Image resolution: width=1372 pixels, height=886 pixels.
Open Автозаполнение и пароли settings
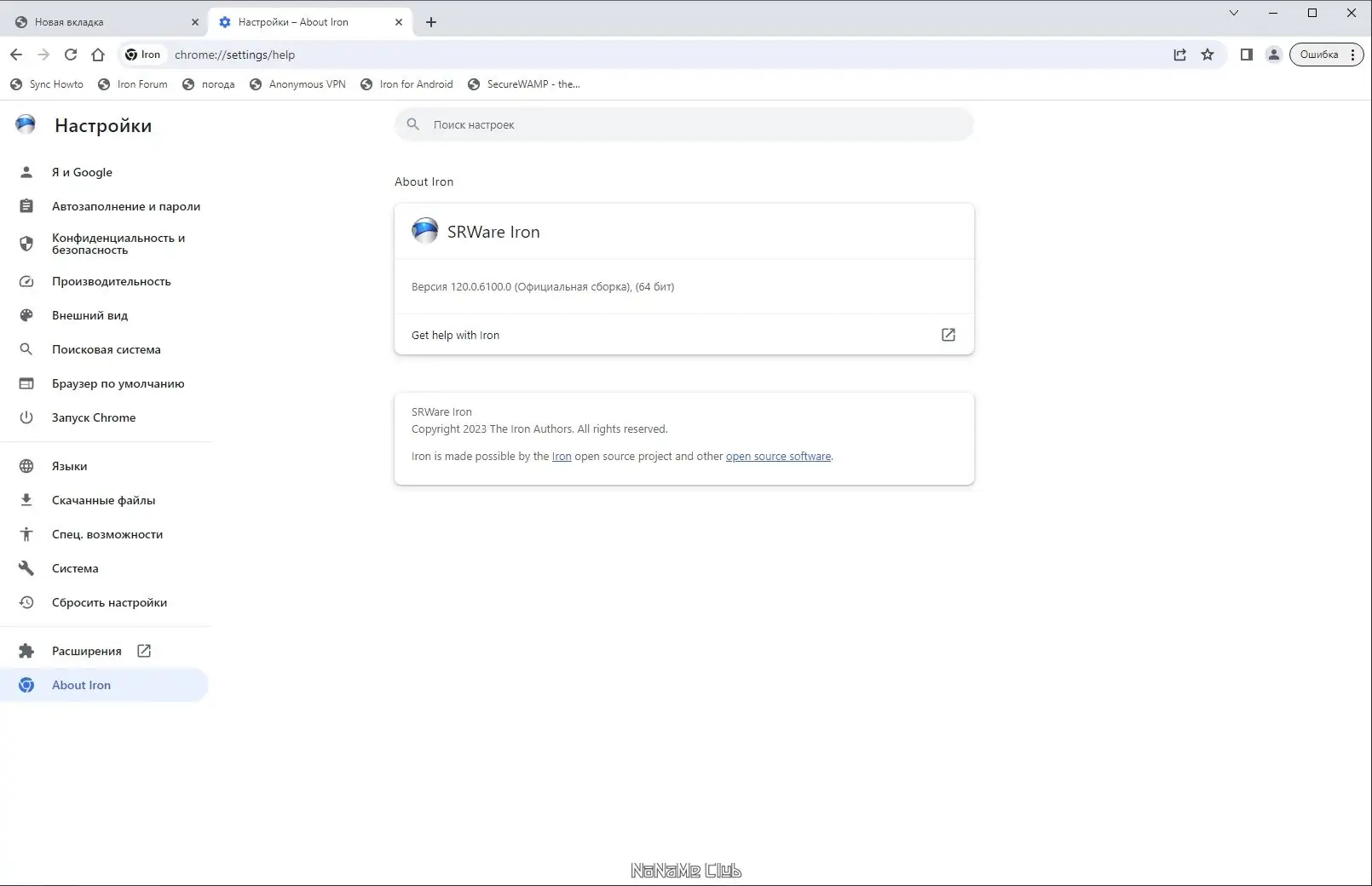105,206
